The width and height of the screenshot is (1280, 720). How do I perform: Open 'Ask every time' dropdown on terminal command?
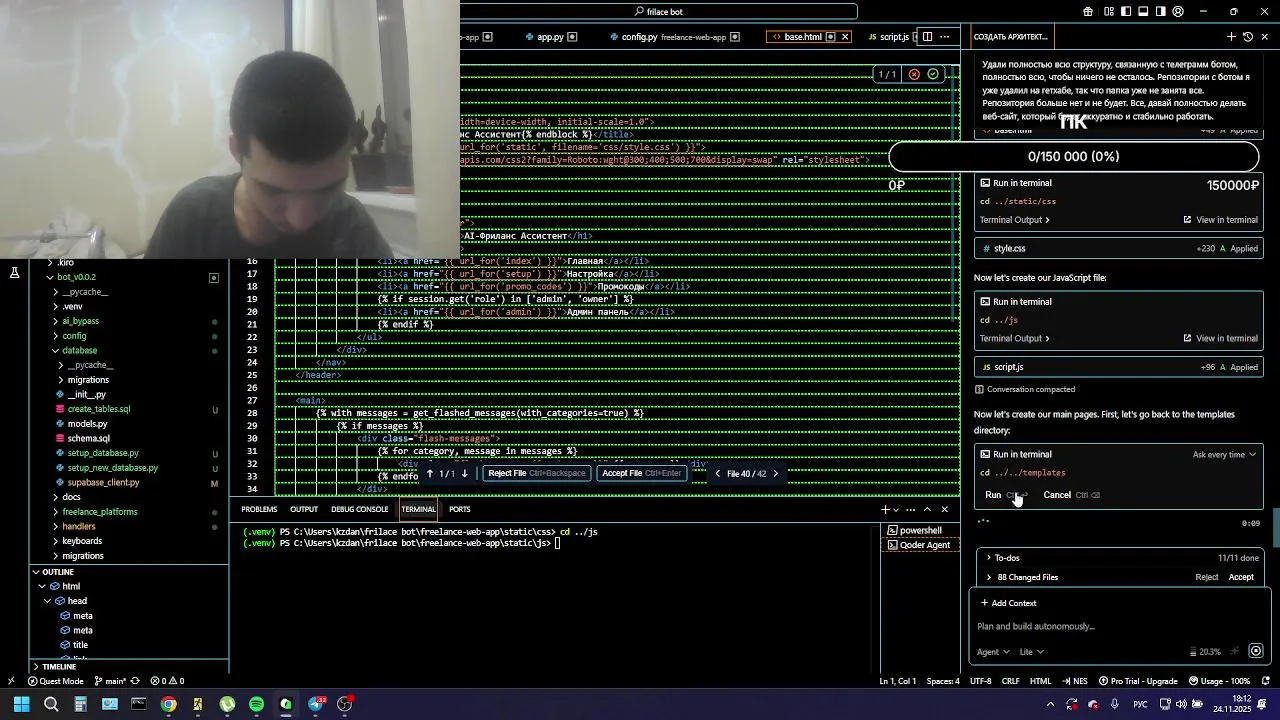click(1224, 455)
